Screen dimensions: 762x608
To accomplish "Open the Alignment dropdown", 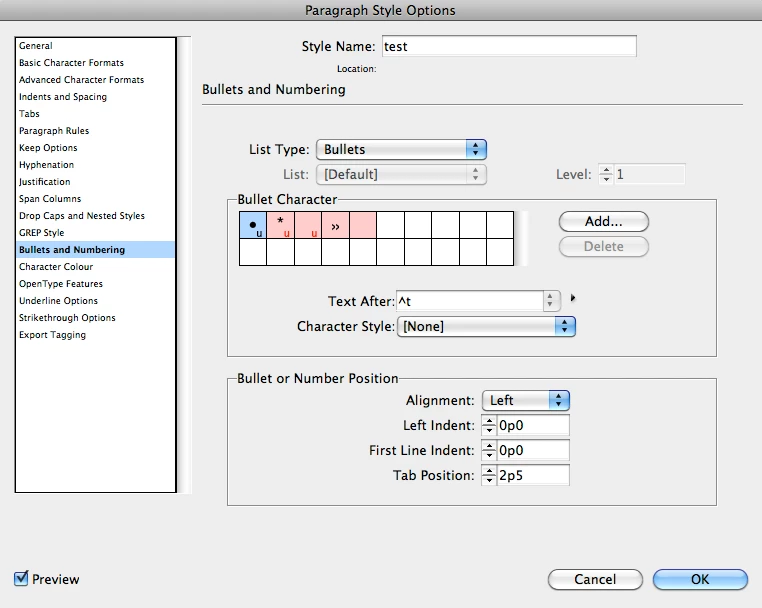I will point(525,400).
